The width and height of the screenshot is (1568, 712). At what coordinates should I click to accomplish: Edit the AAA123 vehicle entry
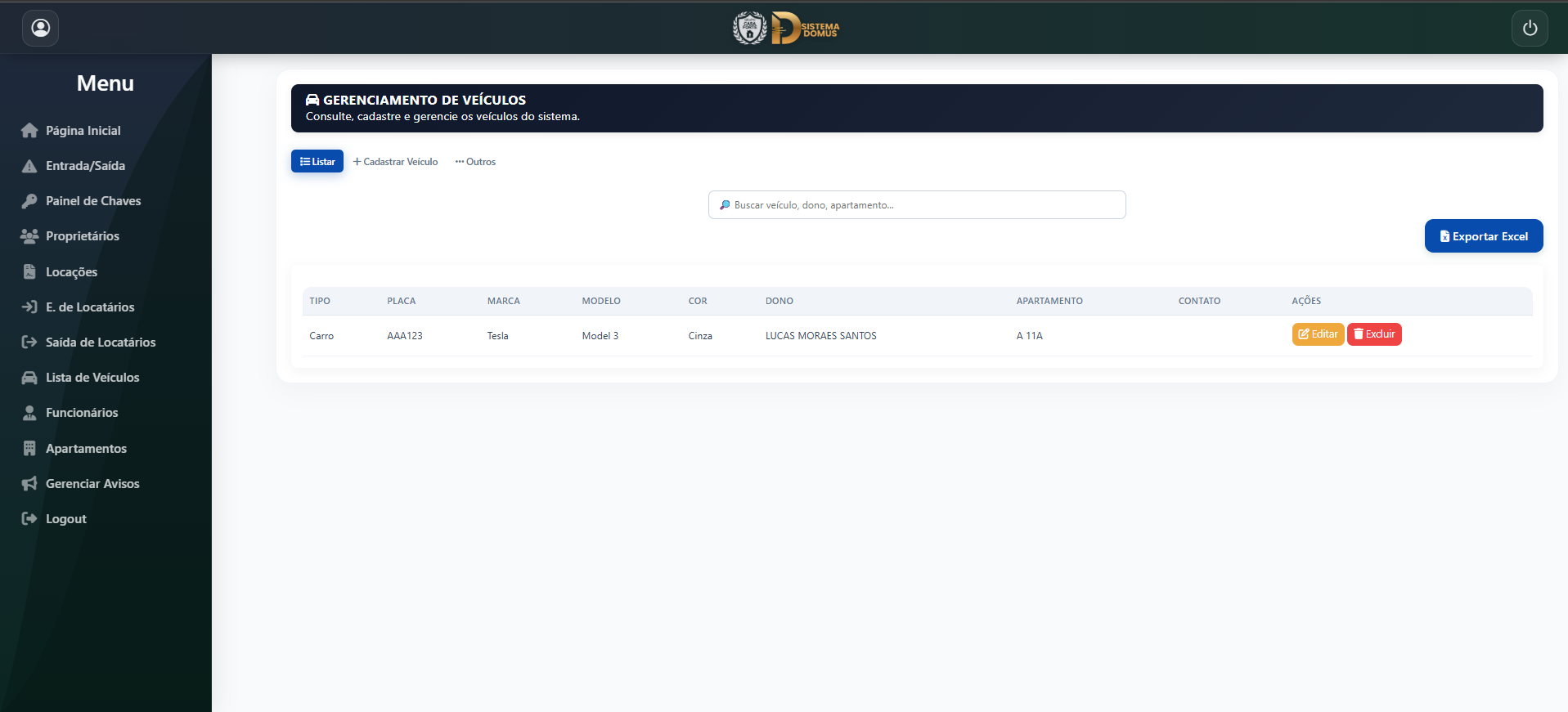click(1318, 334)
